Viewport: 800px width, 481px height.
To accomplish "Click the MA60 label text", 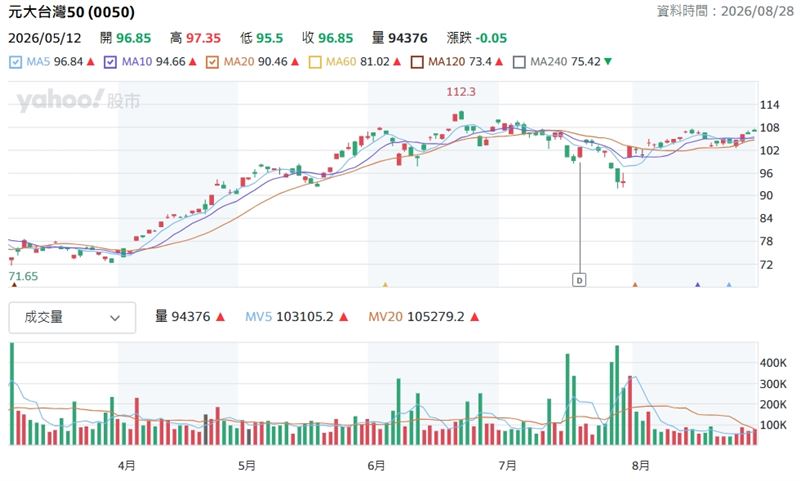I will click(x=341, y=62).
